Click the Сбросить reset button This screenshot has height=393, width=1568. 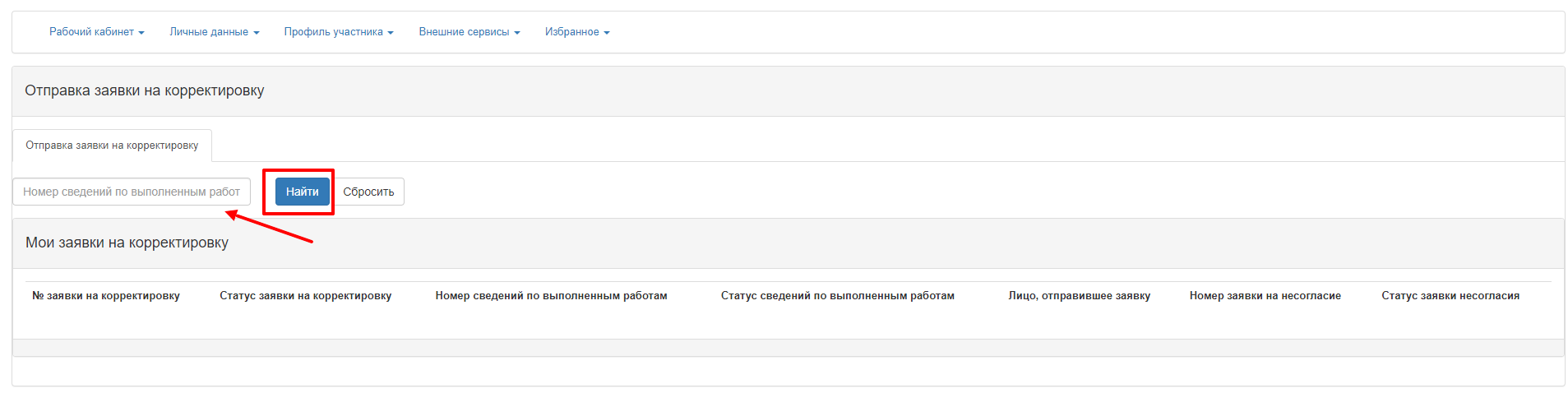(x=368, y=192)
